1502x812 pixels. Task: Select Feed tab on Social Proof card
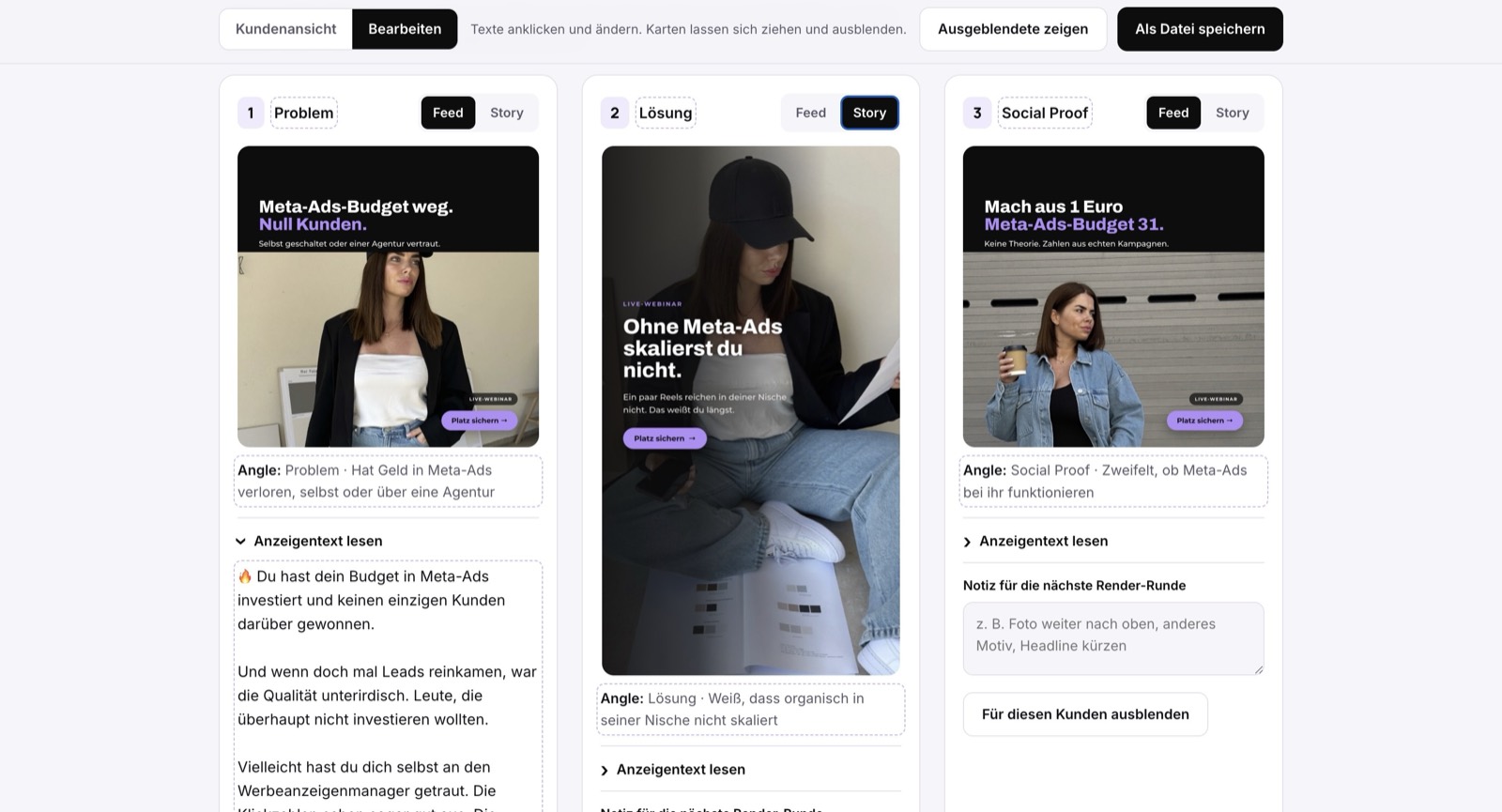(1173, 113)
